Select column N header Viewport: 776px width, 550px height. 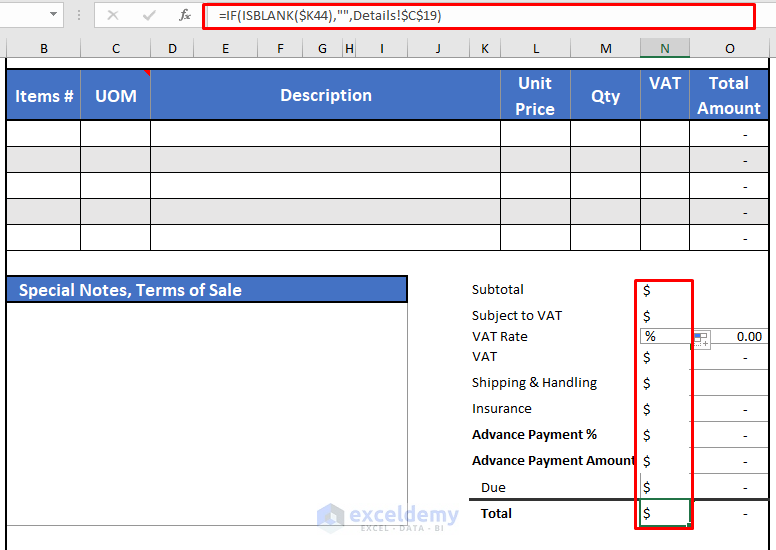[x=665, y=49]
